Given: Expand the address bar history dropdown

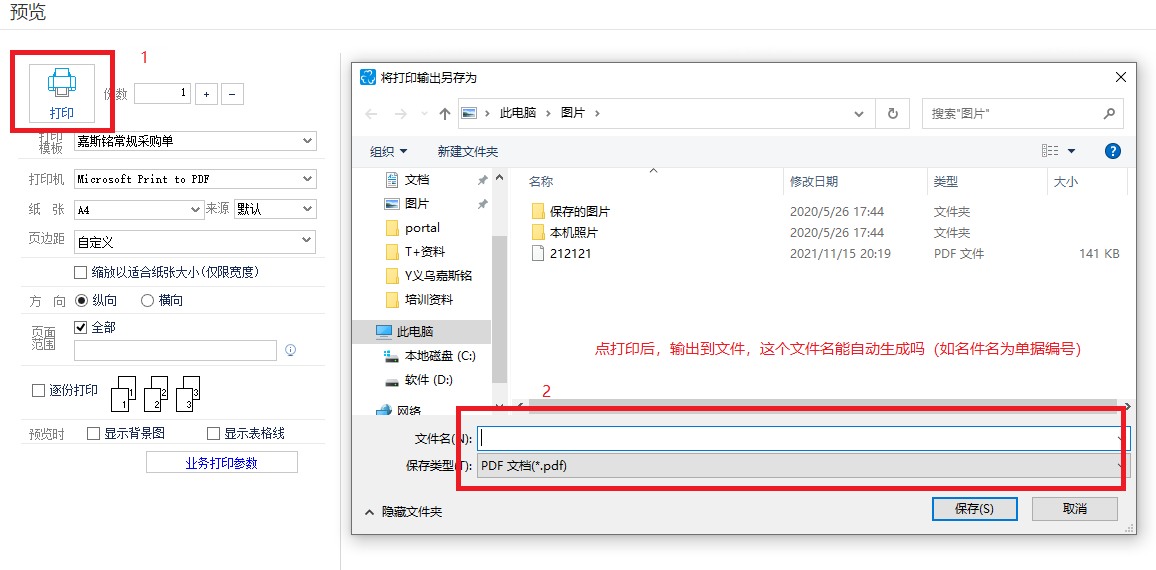Looking at the screenshot, I should (x=859, y=114).
